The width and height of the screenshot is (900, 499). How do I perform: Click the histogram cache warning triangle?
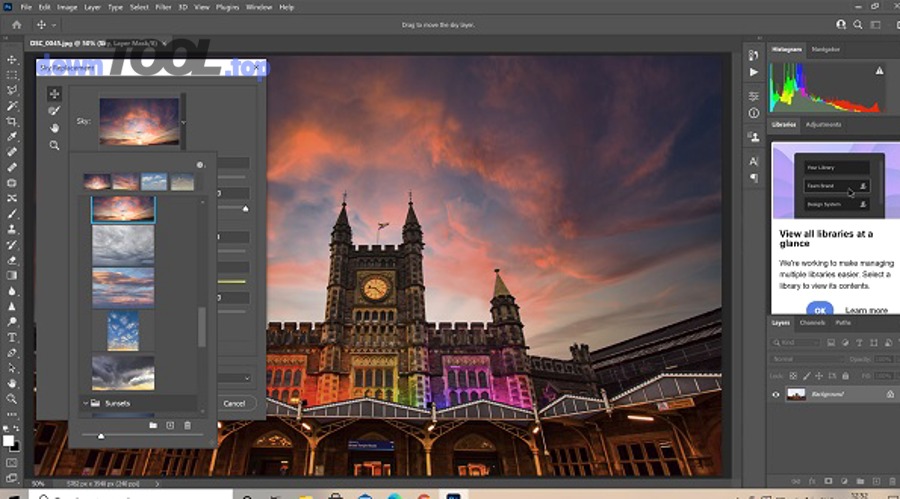point(880,71)
